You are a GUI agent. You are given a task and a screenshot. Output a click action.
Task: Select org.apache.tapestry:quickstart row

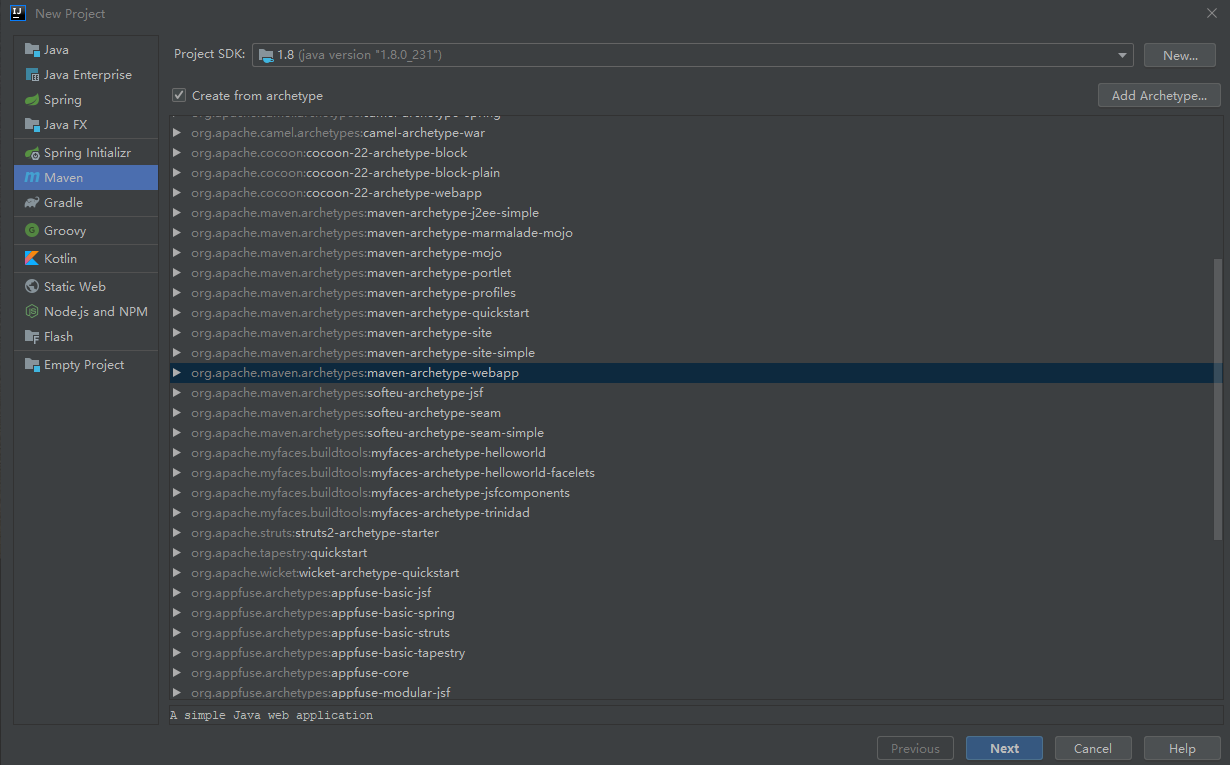click(x=695, y=553)
